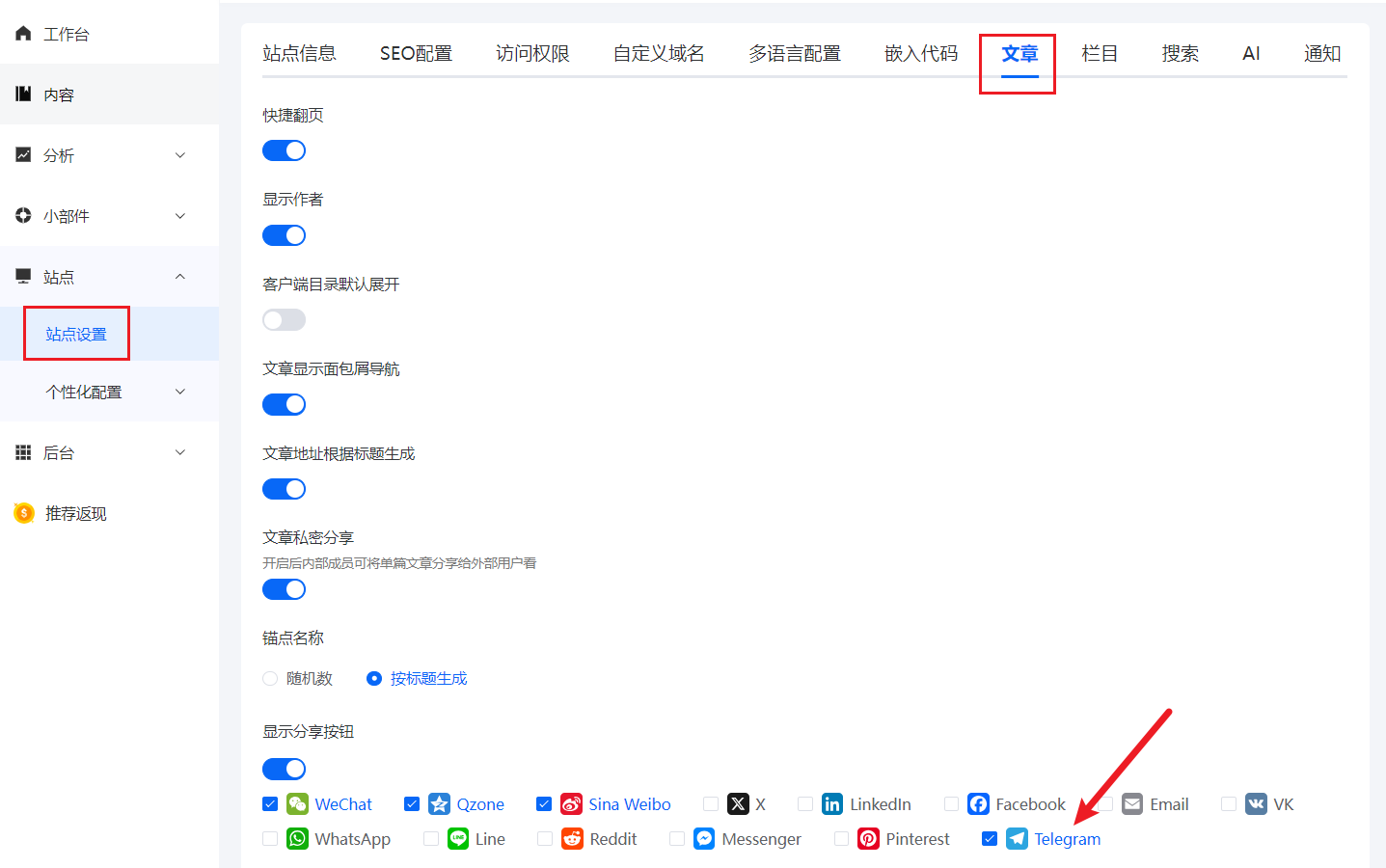Uncheck the Sina Weibo checkbox
This screenshot has width=1386, height=868.
point(544,803)
